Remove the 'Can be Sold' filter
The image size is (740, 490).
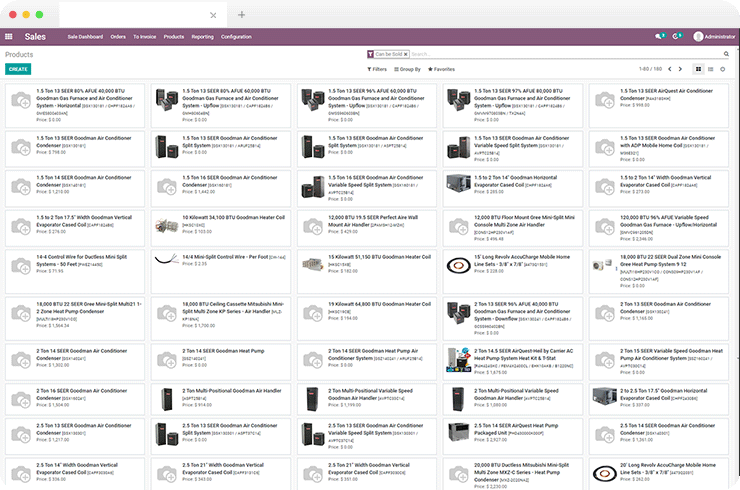pos(406,54)
